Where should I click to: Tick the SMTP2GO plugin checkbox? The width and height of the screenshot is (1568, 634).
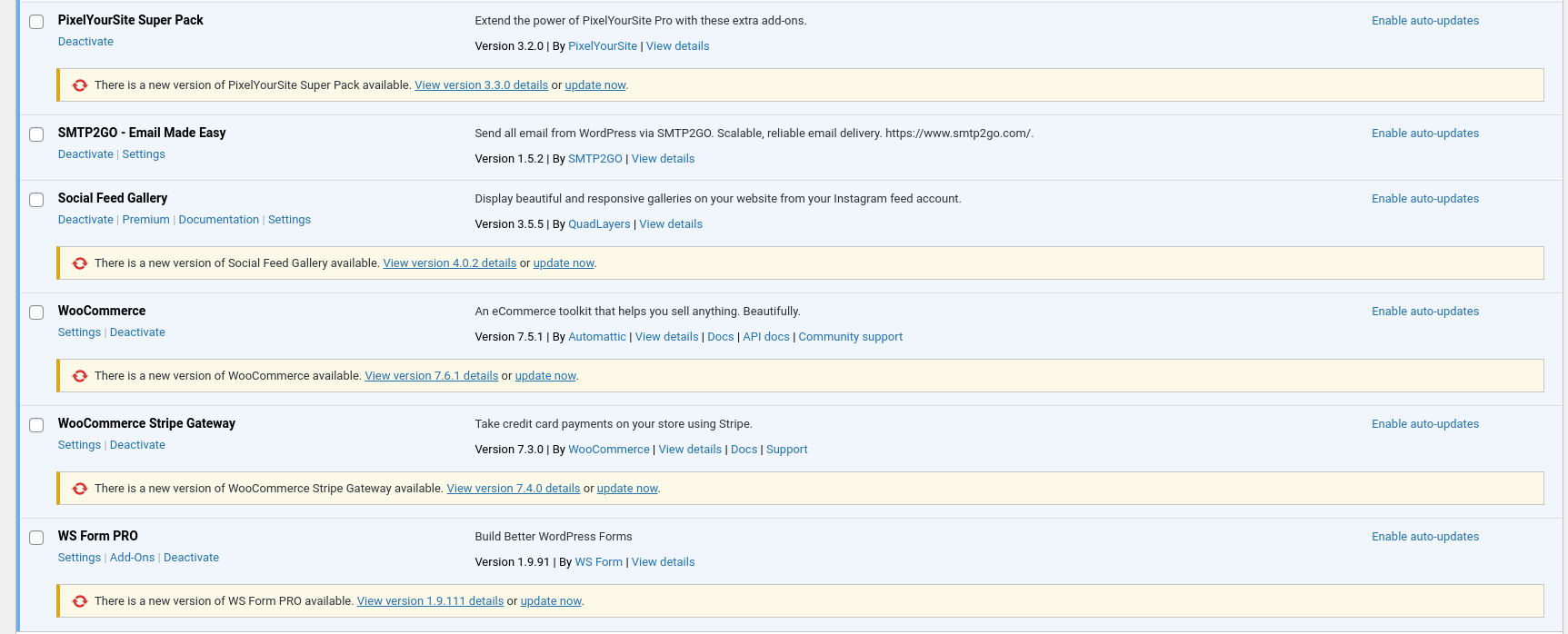[36, 134]
